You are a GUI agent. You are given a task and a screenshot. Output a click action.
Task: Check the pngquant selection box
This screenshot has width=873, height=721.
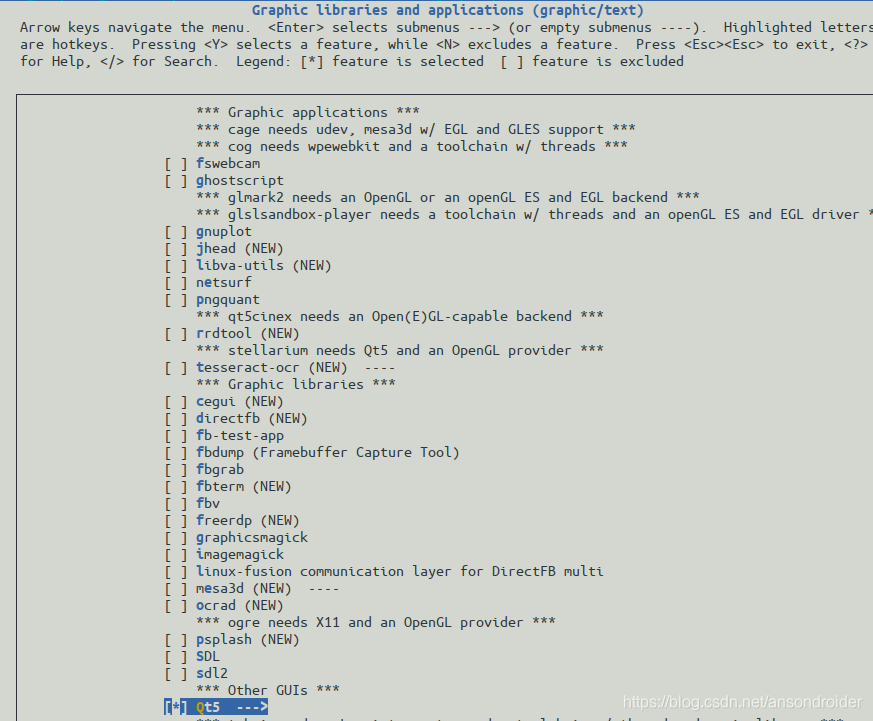176,300
